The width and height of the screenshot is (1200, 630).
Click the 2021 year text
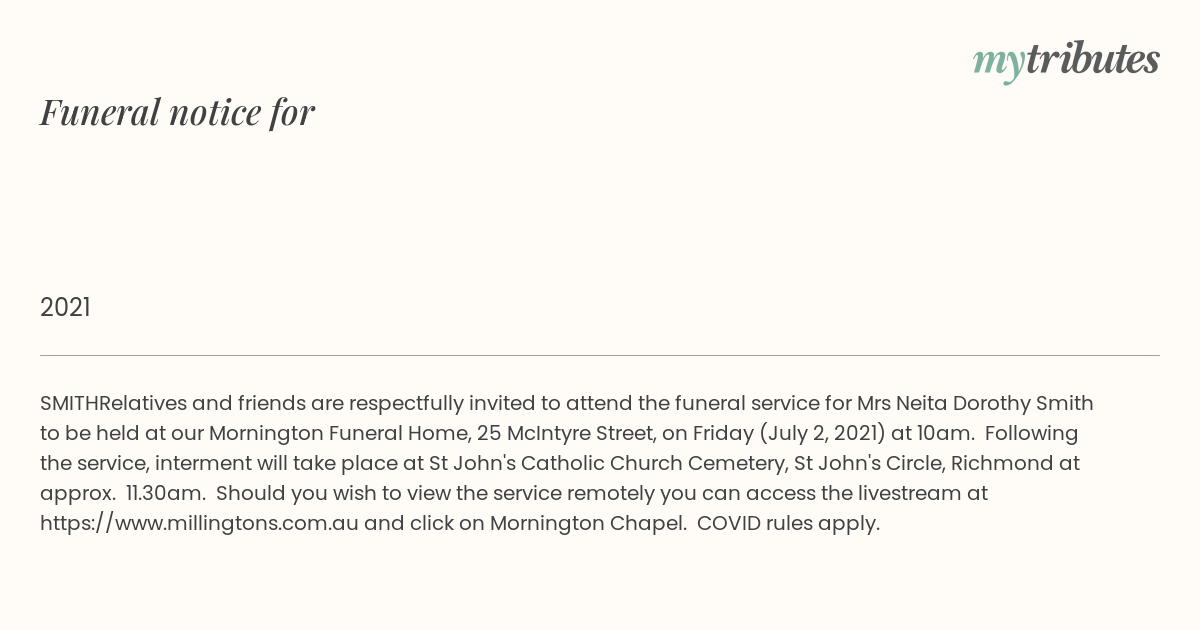click(65, 308)
